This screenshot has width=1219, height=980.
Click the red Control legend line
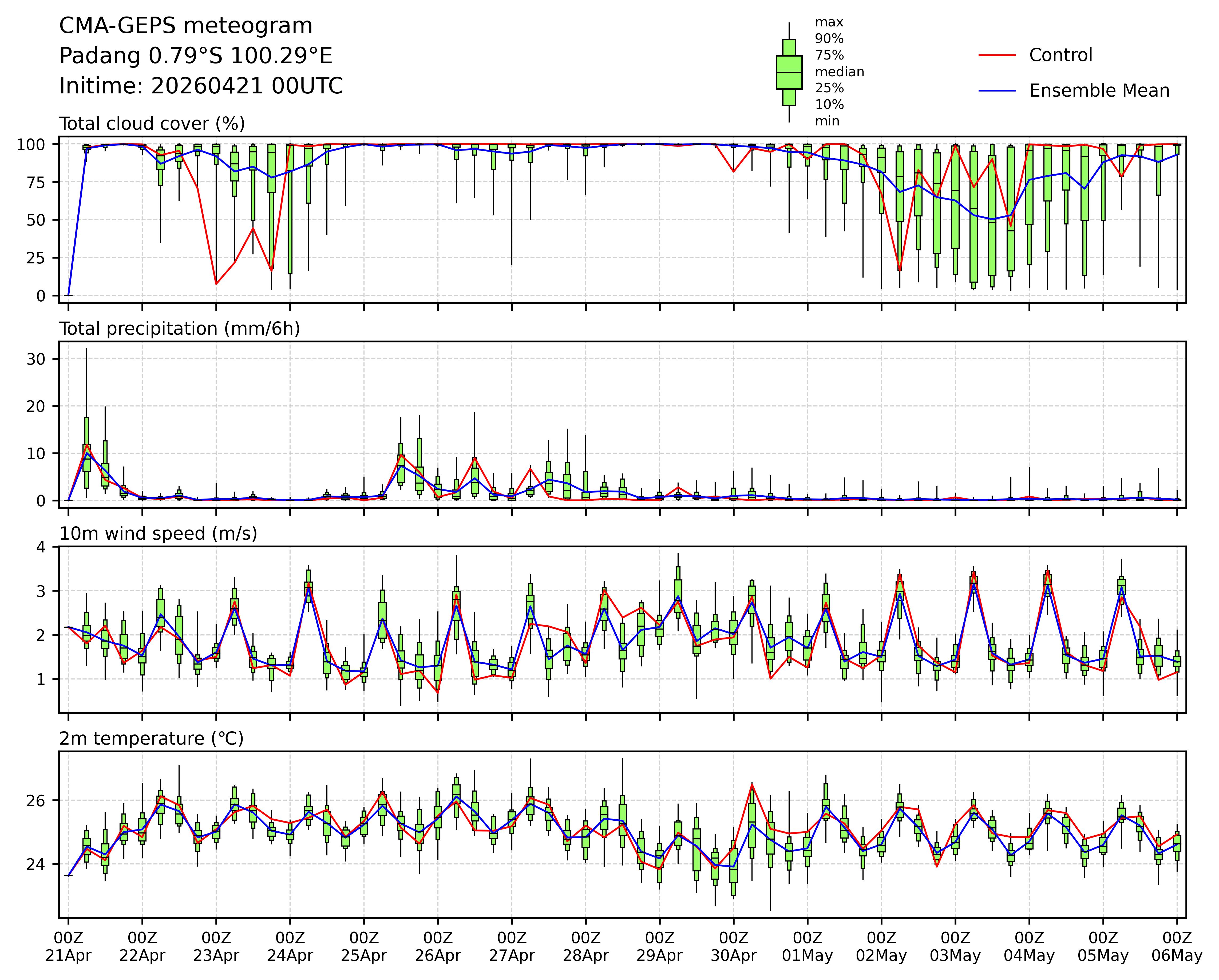(997, 56)
